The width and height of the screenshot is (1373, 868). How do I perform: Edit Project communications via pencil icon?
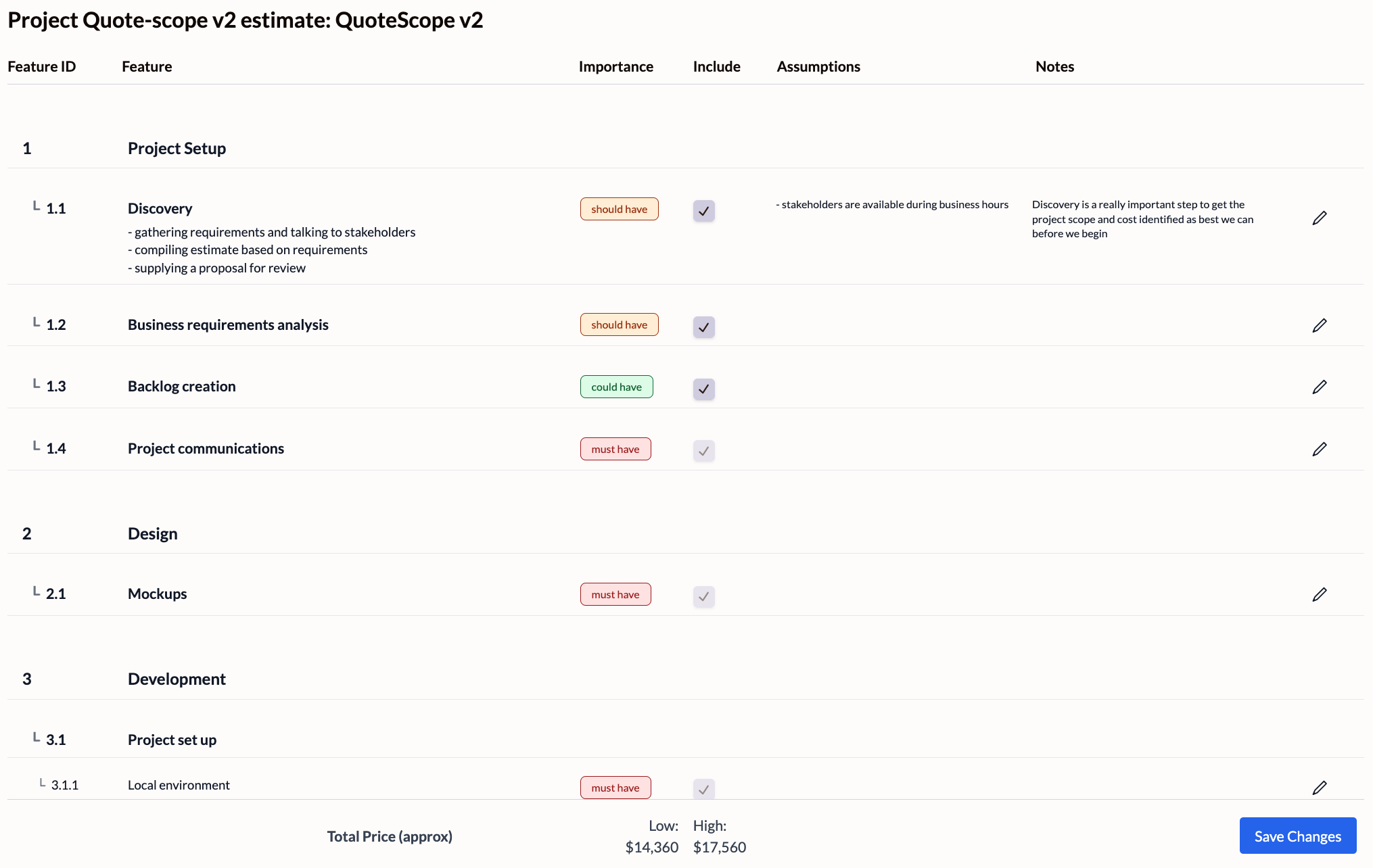pos(1321,449)
